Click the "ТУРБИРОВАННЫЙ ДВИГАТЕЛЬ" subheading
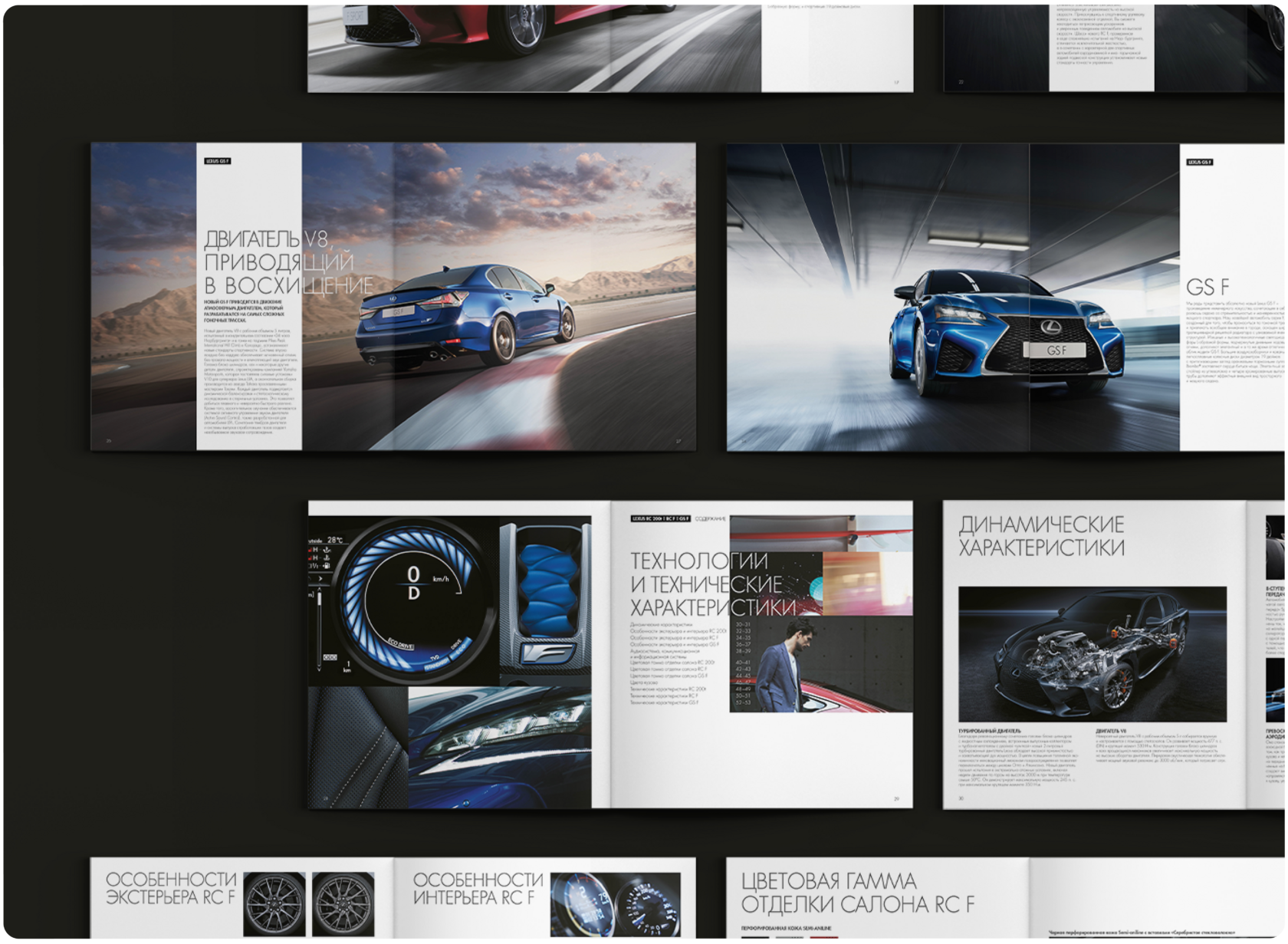The image size is (1288, 944). (989, 732)
